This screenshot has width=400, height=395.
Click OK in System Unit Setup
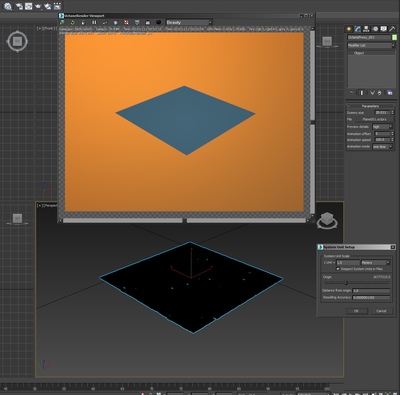[356, 311]
